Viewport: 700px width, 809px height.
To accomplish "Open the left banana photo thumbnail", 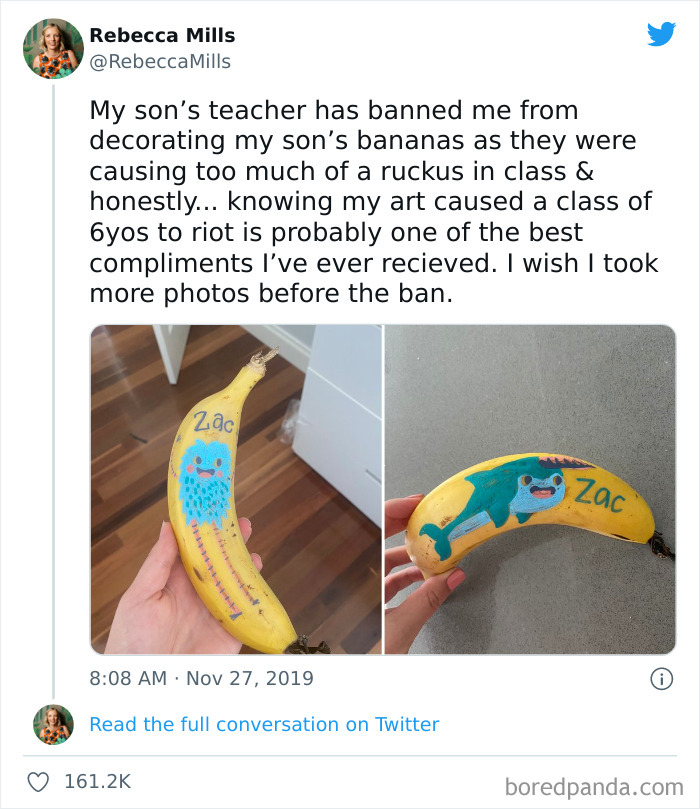I will click(x=236, y=490).
